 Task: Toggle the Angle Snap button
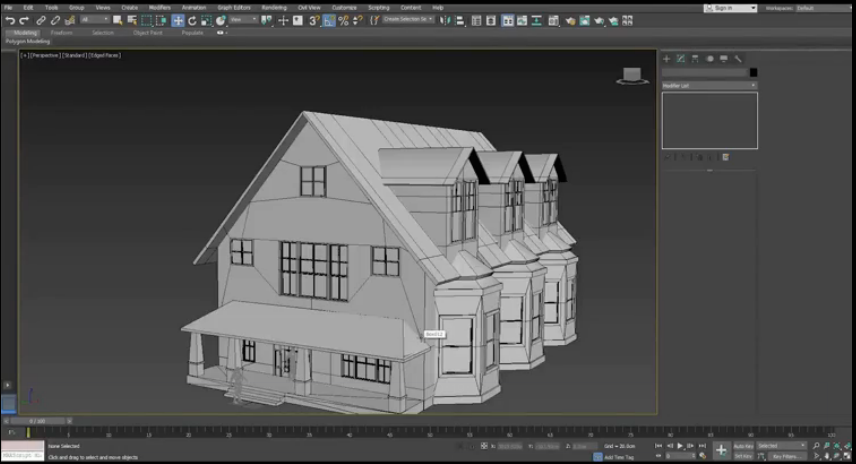point(329,21)
